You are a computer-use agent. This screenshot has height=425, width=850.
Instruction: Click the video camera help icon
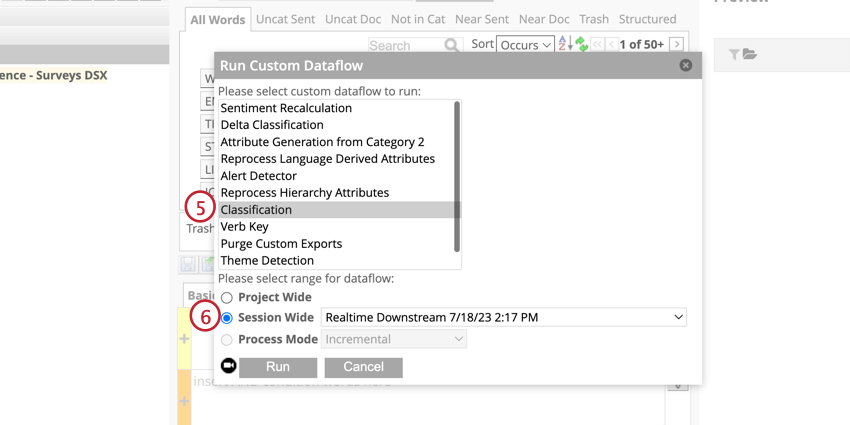(x=229, y=366)
